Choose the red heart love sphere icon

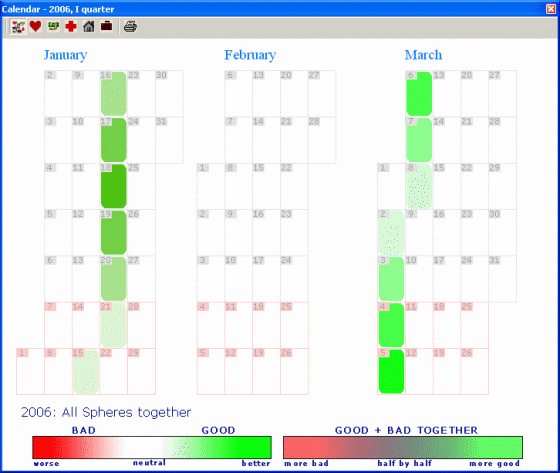35,26
